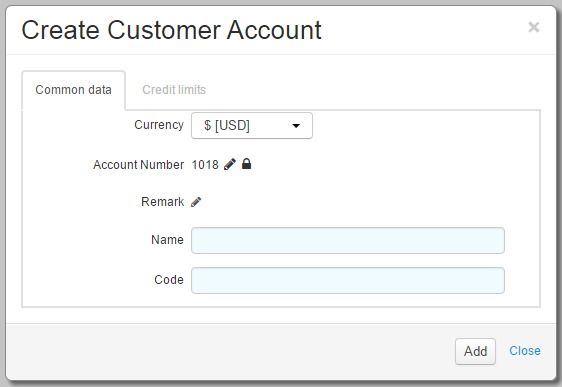This screenshot has height=387, width=562.
Task: Click the lock icon beside Account Number
Action: (x=247, y=164)
